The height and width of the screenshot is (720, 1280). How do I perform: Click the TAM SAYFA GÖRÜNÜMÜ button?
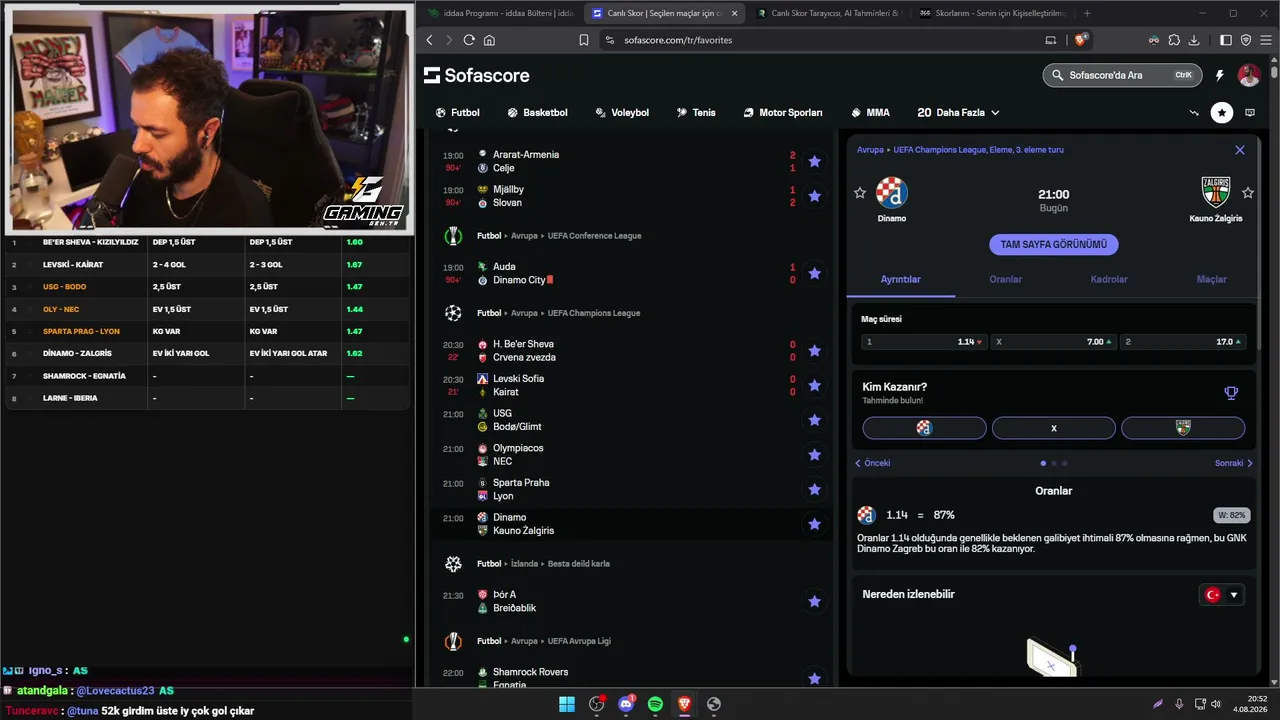coord(1053,244)
